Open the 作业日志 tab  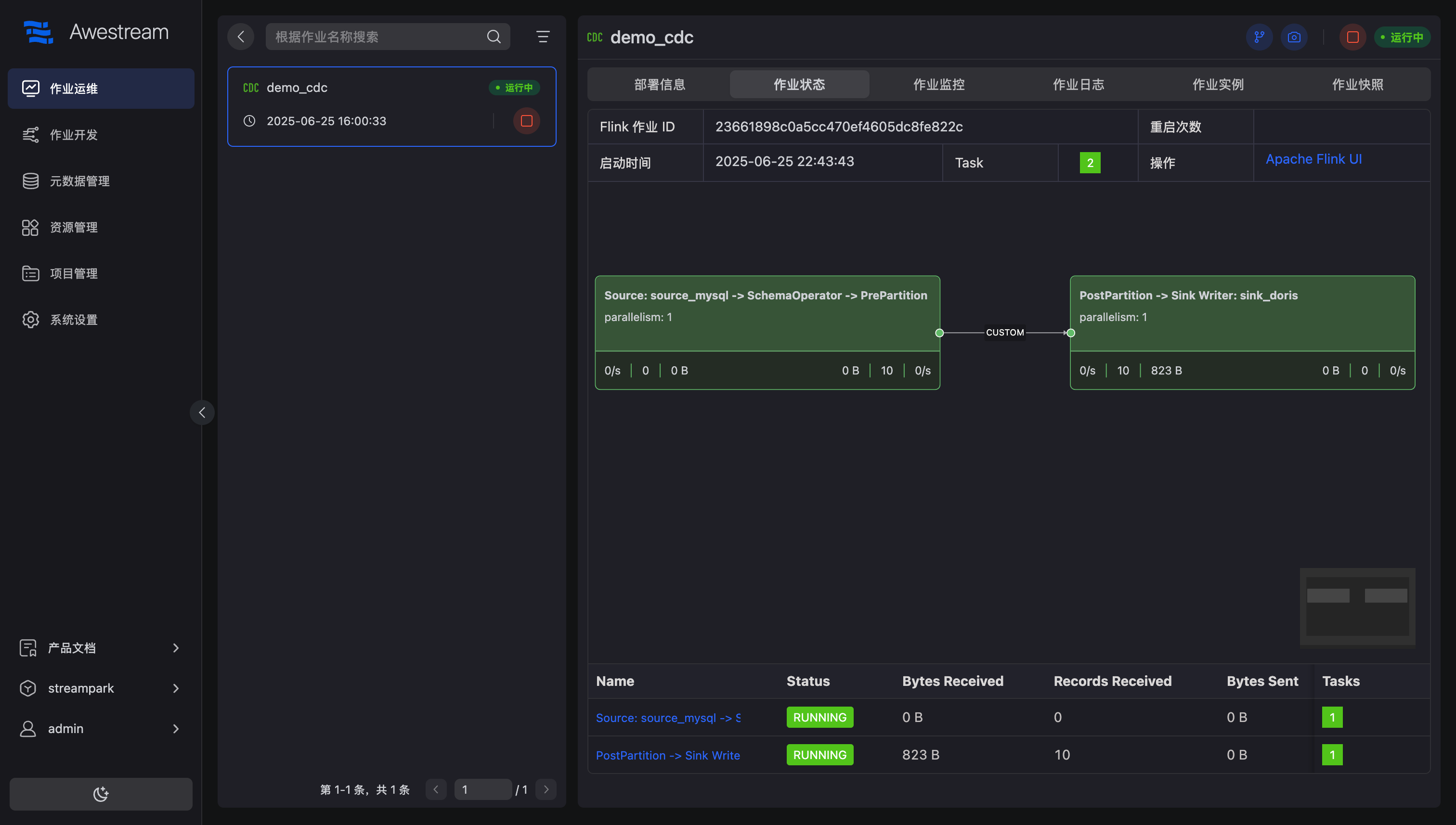pyautogui.click(x=1078, y=84)
